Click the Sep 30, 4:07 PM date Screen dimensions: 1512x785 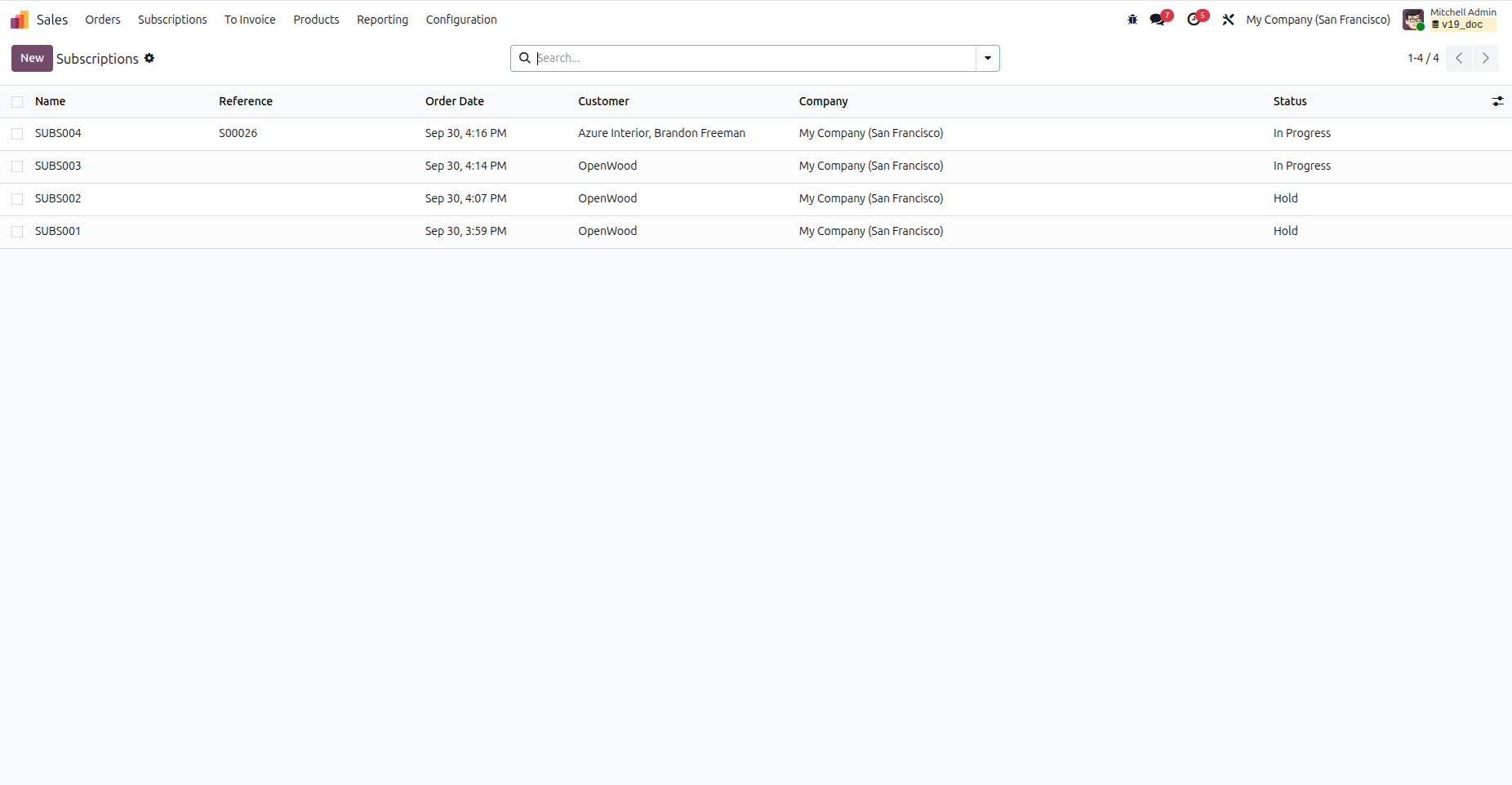click(x=465, y=198)
